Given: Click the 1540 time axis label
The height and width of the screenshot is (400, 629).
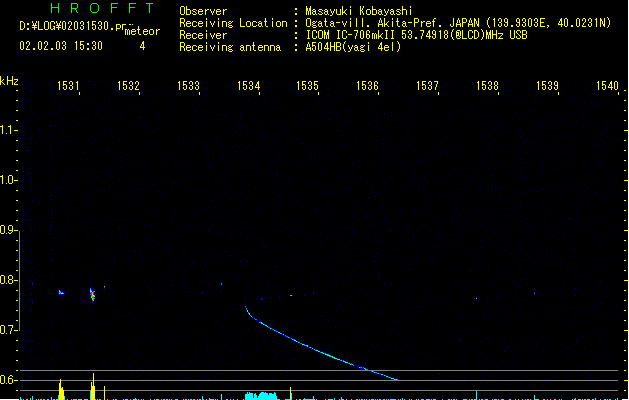Looking at the screenshot, I should (x=607, y=86).
